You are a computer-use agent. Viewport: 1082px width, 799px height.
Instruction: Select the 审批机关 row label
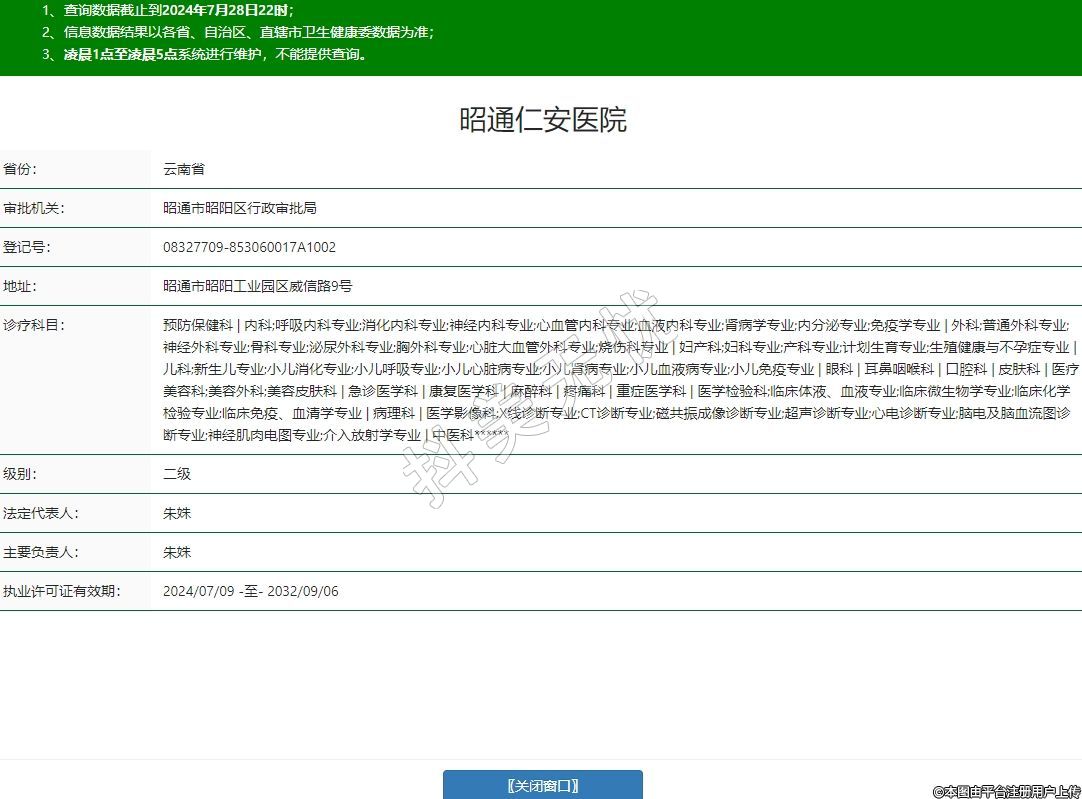[x=33, y=208]
